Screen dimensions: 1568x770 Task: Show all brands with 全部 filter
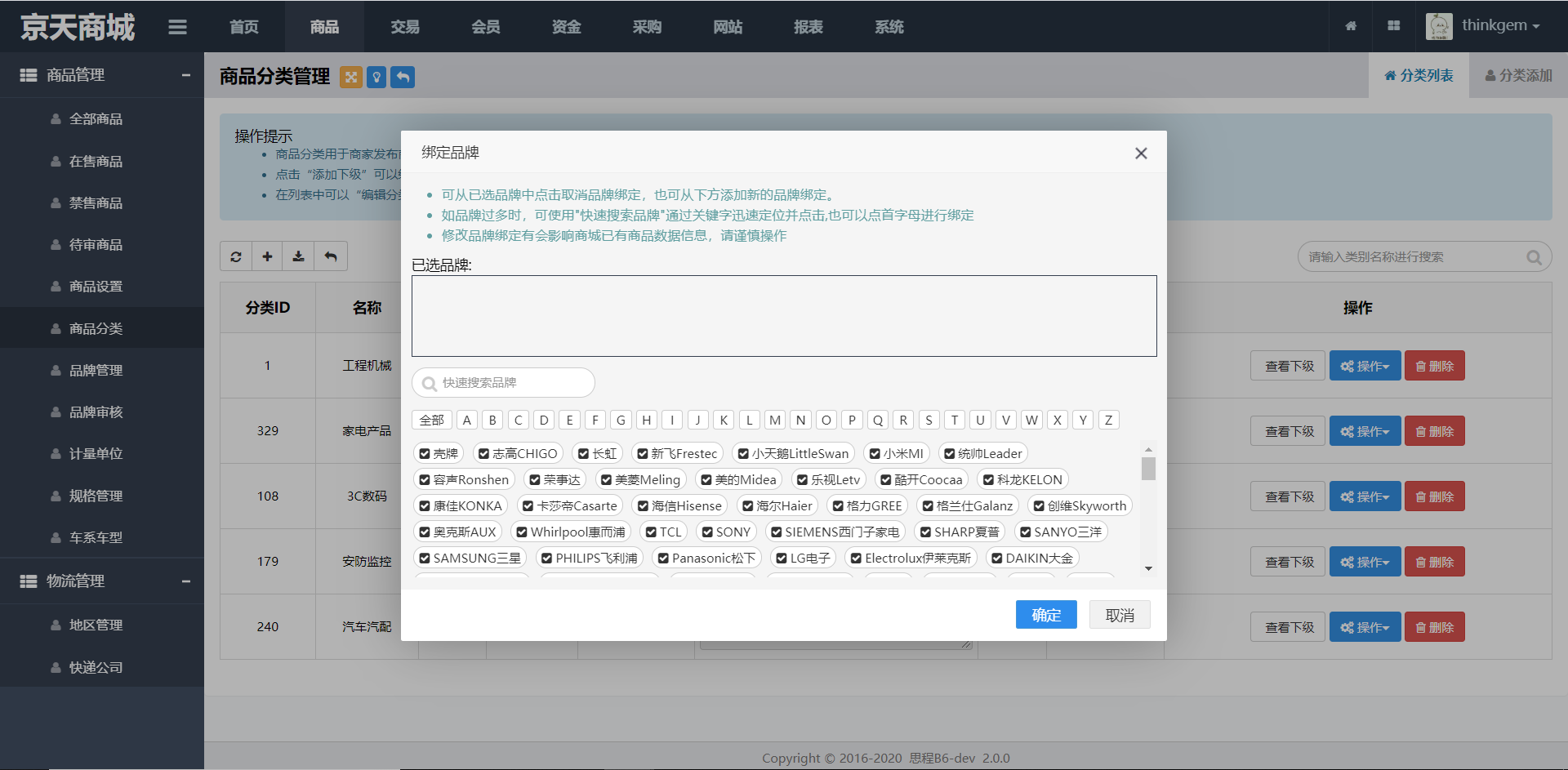(x=431, y=420)
